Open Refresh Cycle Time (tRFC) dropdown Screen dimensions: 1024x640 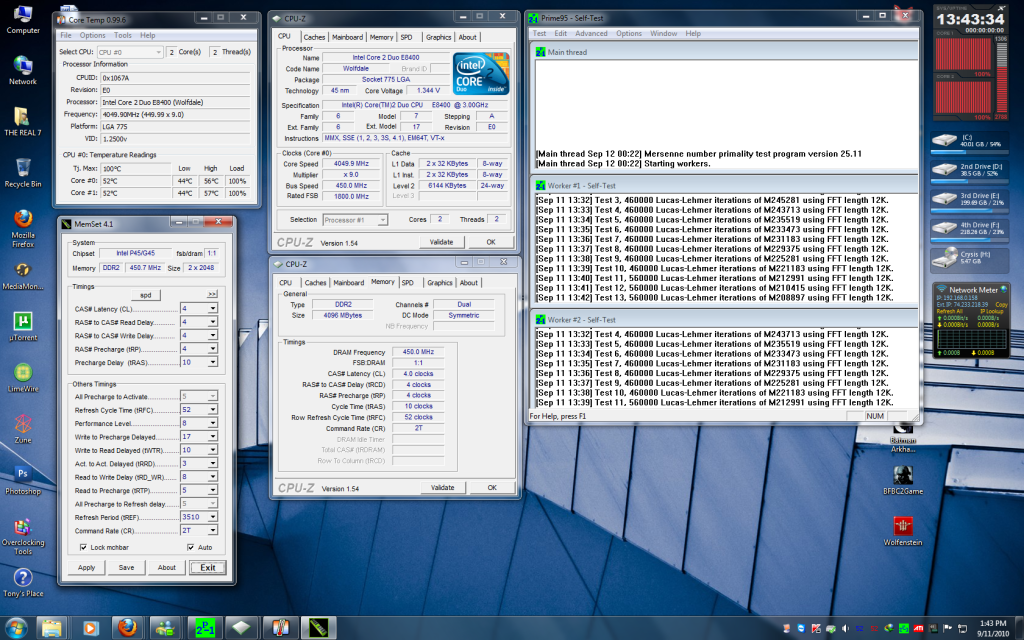[x=199, y=409]
